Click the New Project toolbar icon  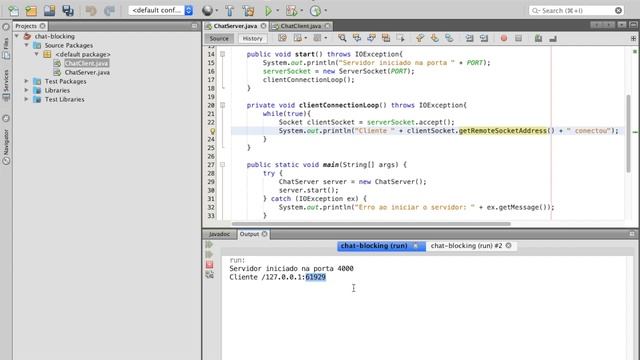(x=31, y=11)
